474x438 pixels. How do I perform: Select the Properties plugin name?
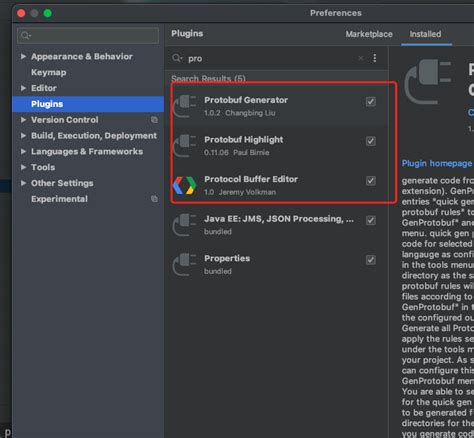[x=227, y=258]
